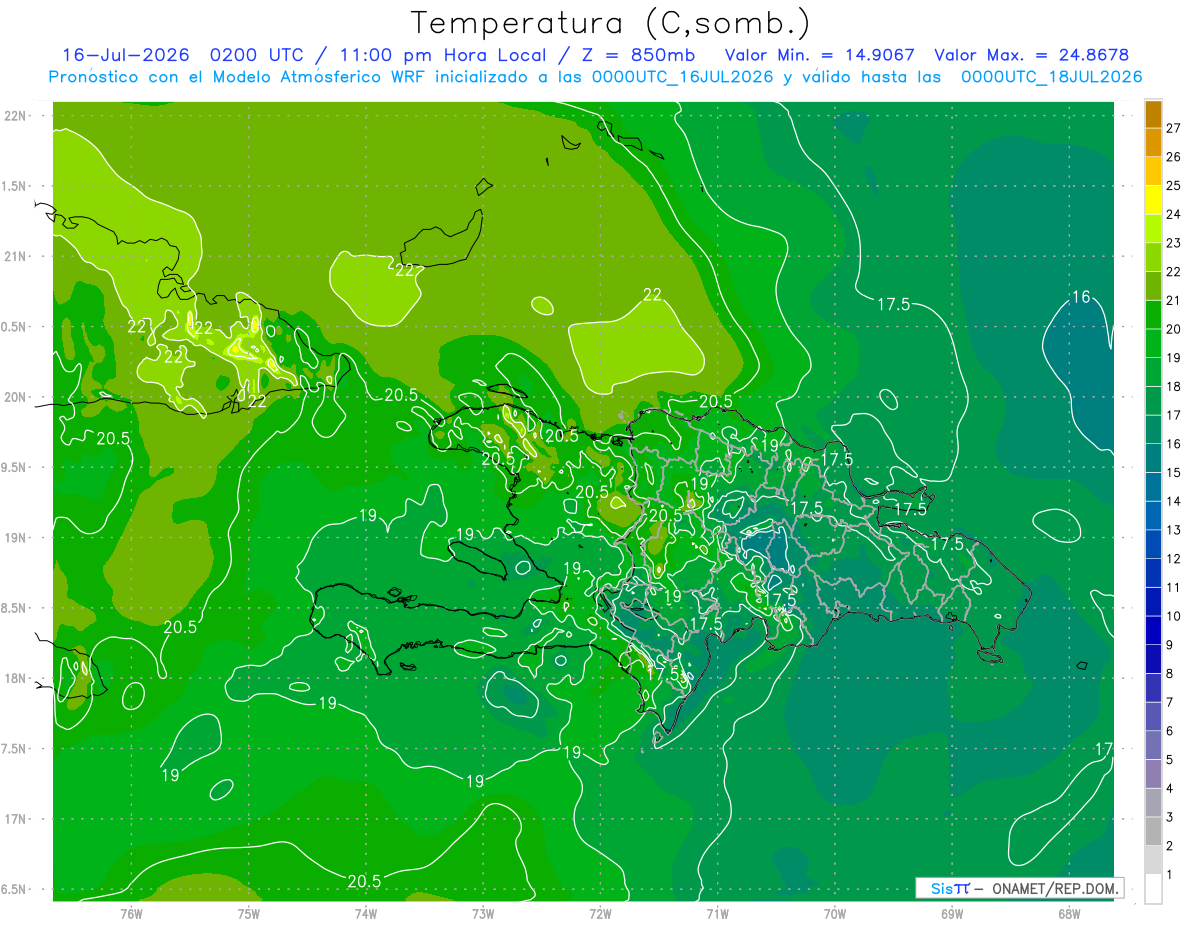Pick the colorbar swatch between 21 and 22
This screenshot has width=1200, height=927.
[1153, 286]
